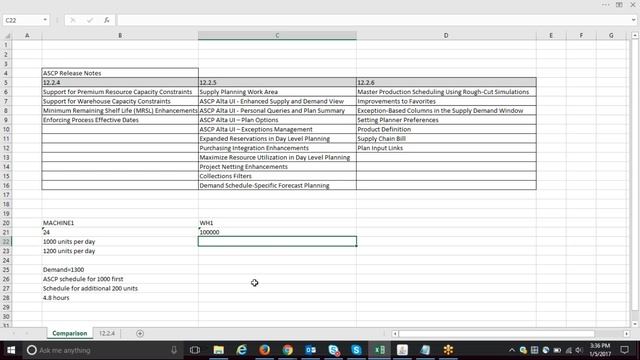Select column E header
640x360 pixels.
(x=551, y=36)
